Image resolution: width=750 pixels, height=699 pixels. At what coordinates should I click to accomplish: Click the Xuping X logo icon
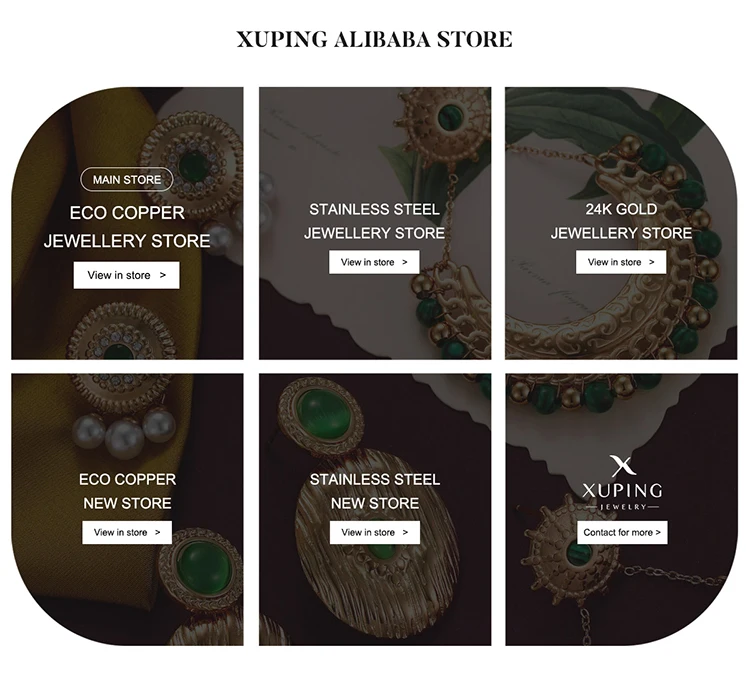(x=622, y=465)
